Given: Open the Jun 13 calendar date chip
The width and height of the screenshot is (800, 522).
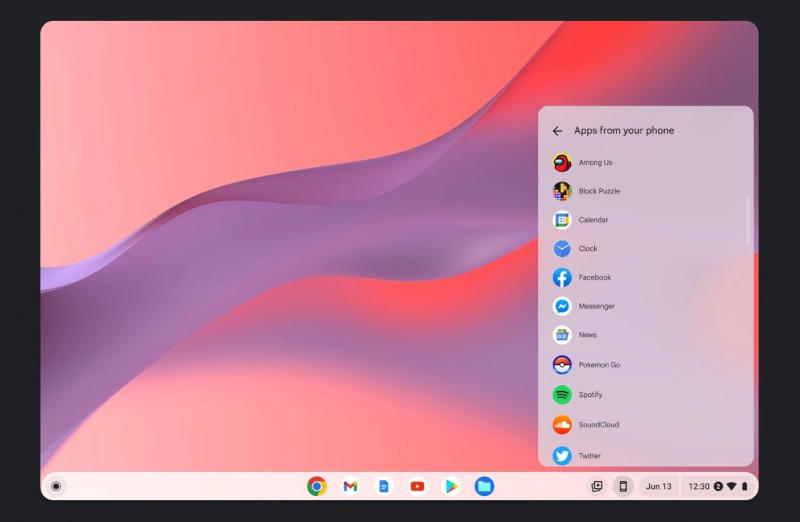Looking at the screenshot, I should pyautogui.click(x=659, y=486).
